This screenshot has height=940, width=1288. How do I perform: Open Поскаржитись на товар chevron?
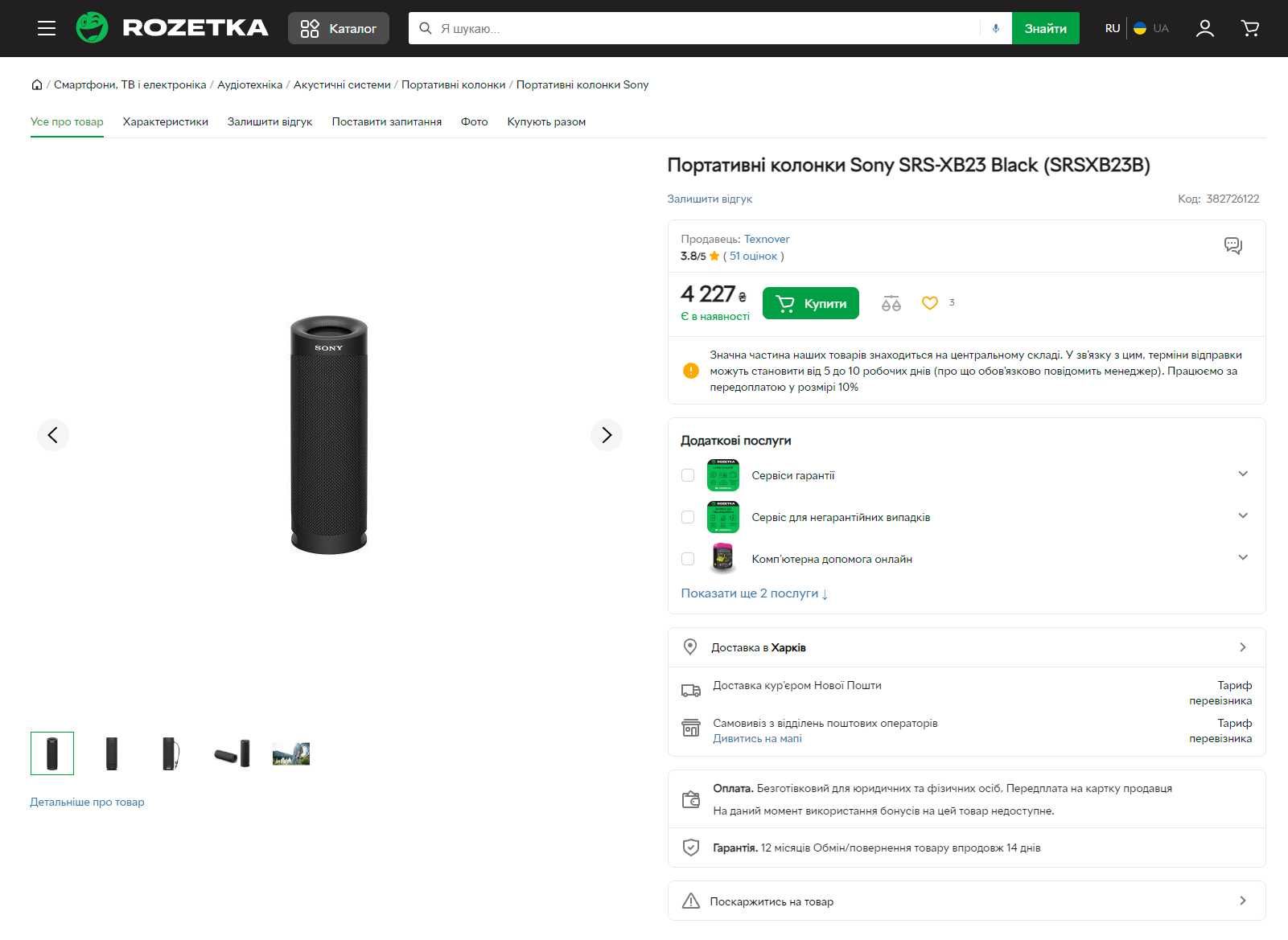[x=1243, y=901]
